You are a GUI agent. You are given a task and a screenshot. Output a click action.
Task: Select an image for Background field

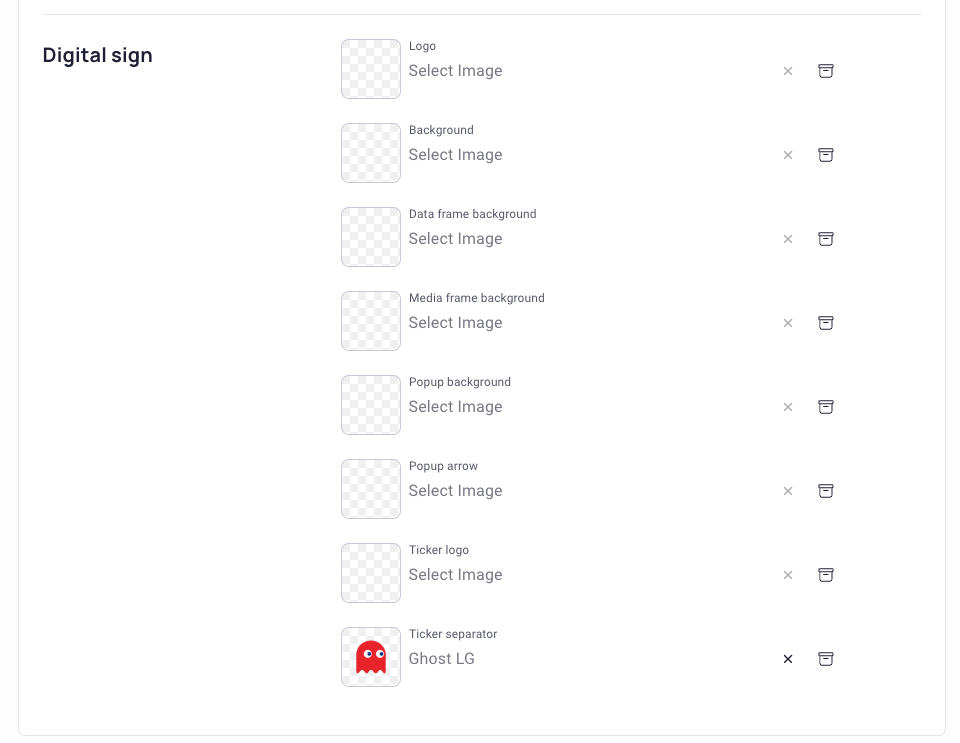pos(456,155)
